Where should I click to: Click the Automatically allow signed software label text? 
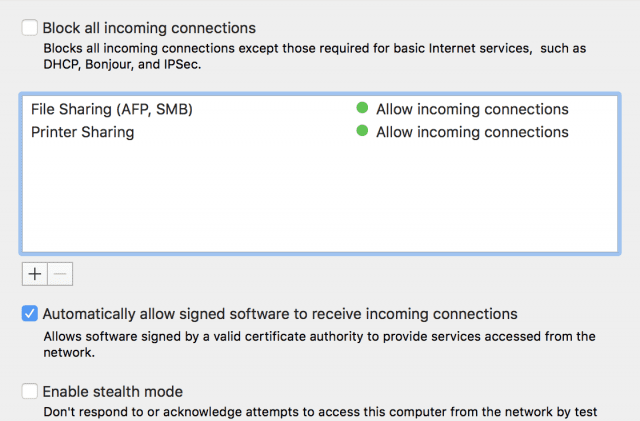tap(280, 313)
